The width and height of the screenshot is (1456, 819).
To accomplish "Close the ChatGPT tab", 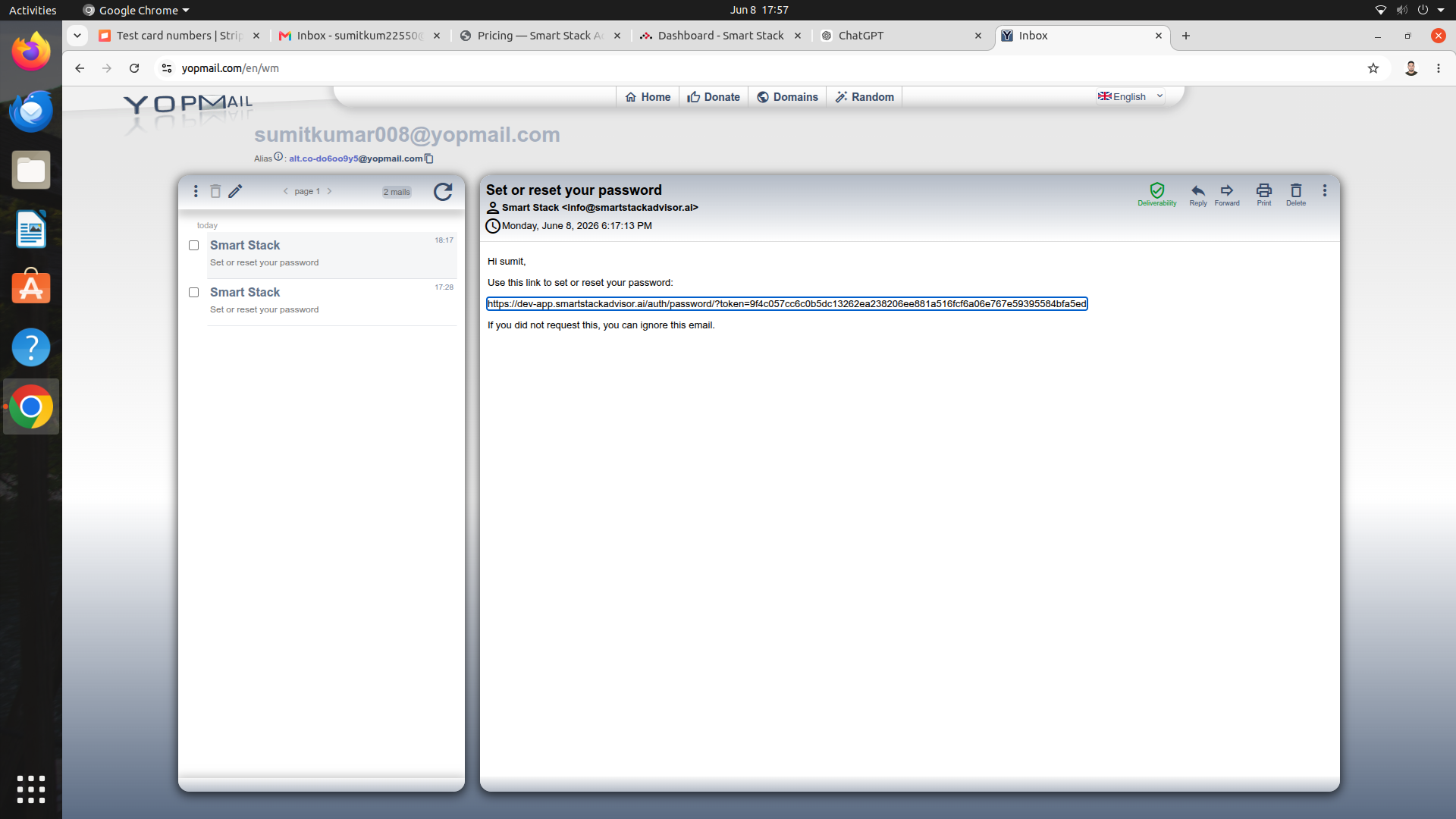I will (978, 36).
